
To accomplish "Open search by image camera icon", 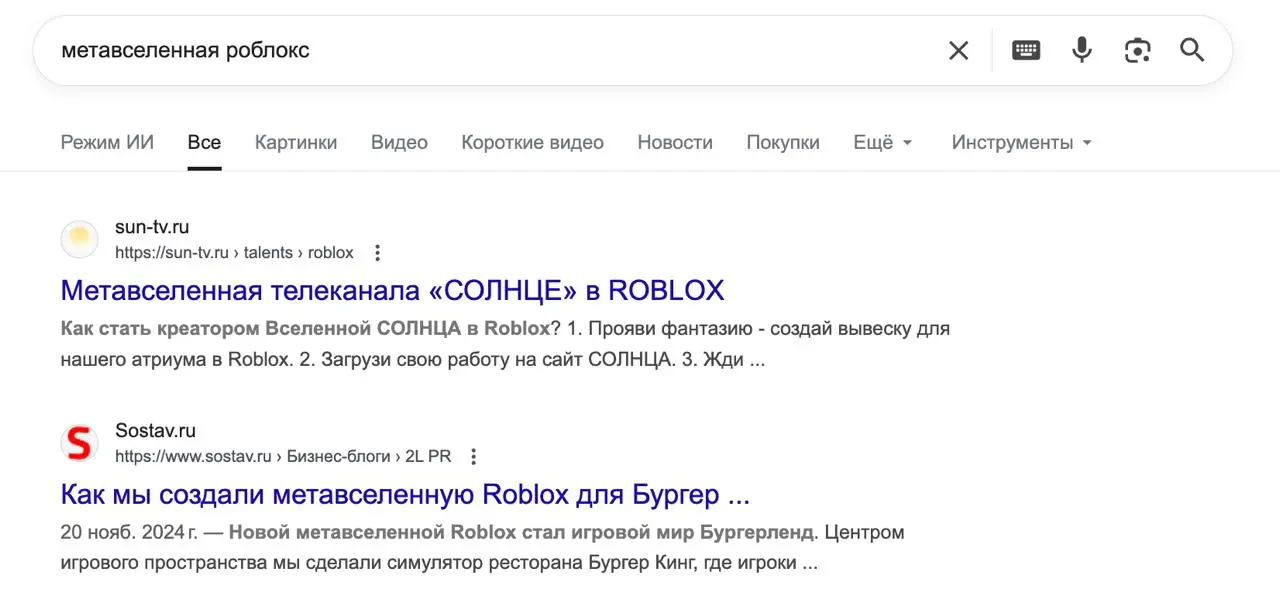I will [1137, 50].
